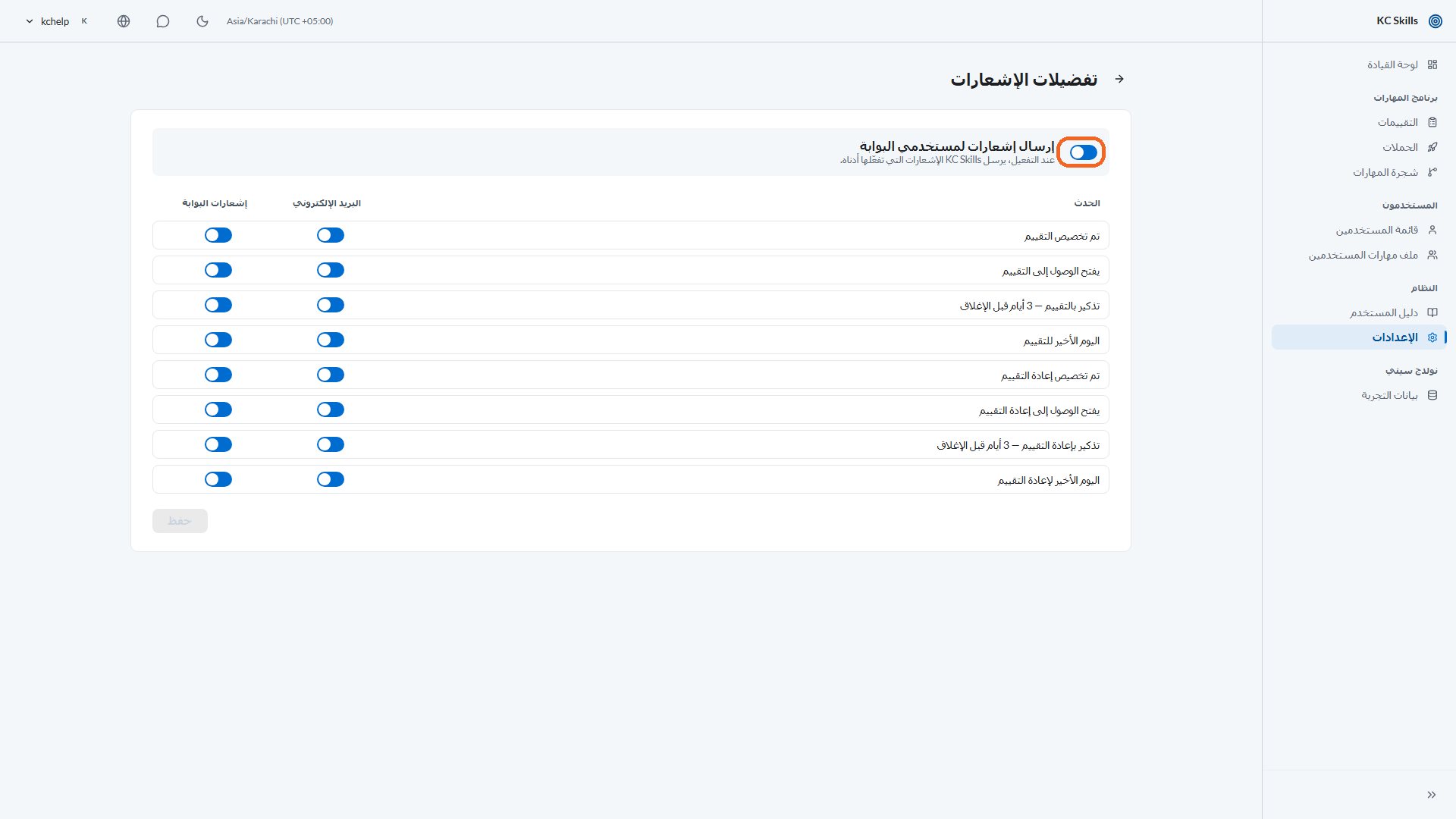Toggle portal switch for تم تخصيص التقييم
The width and height of the screenshot is (1456, 819).
tap(218, 235)
